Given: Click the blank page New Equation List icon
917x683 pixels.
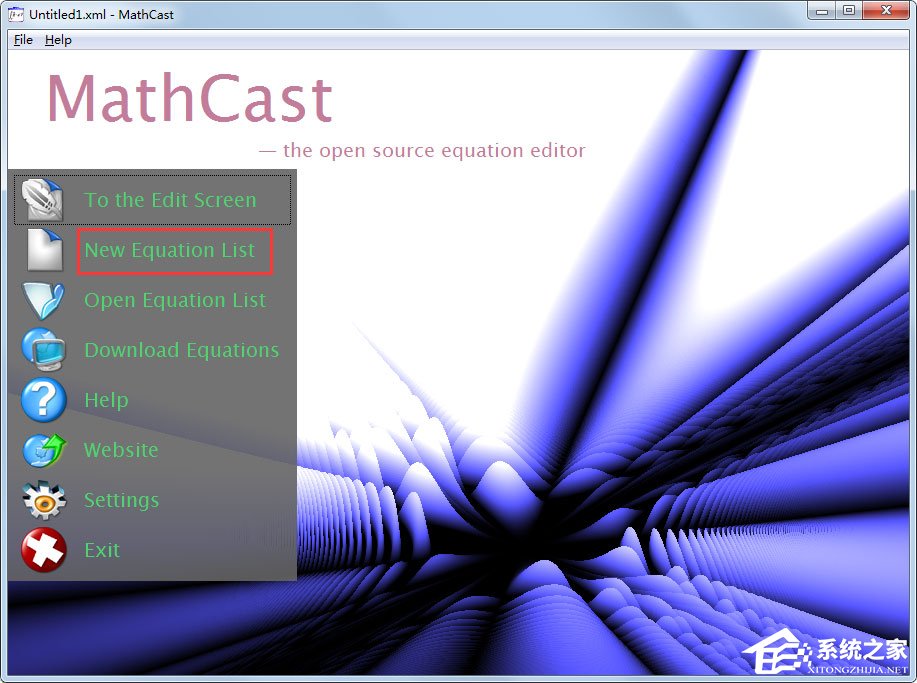Looking at the screenshot, I should coord(45,250).
